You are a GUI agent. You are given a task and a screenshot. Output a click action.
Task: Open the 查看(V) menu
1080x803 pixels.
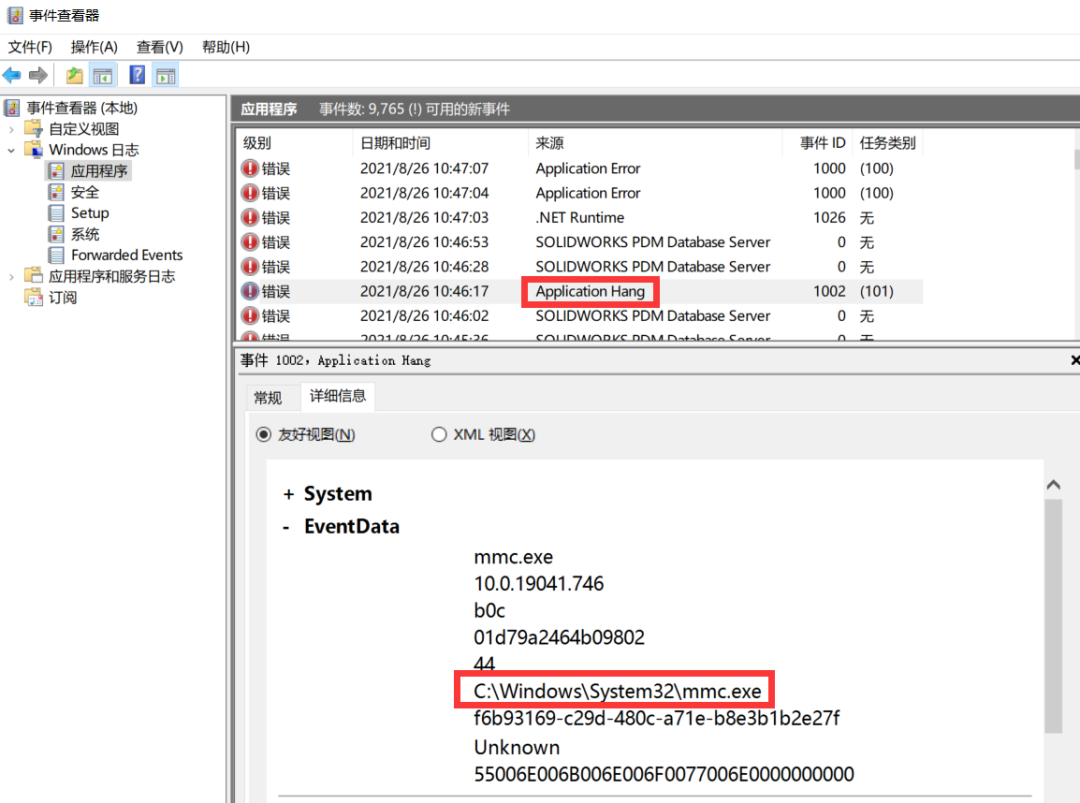pyautogui.click(x=159, y=46)
